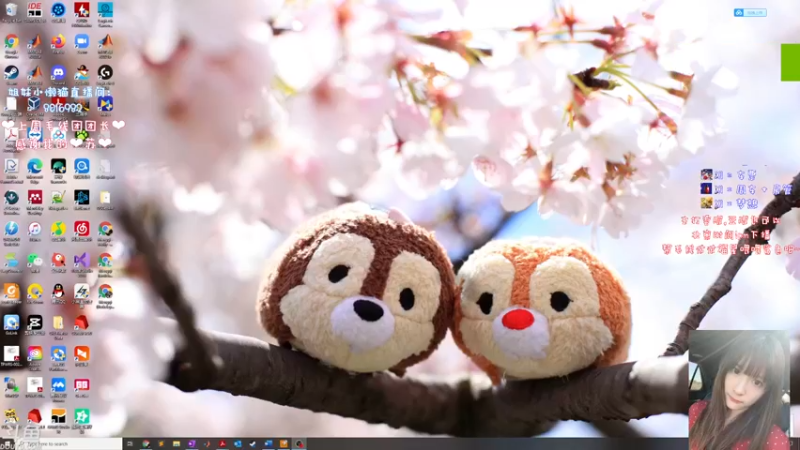
Task: Open the red Mendeley desktop icon
Action: point(35,197)
